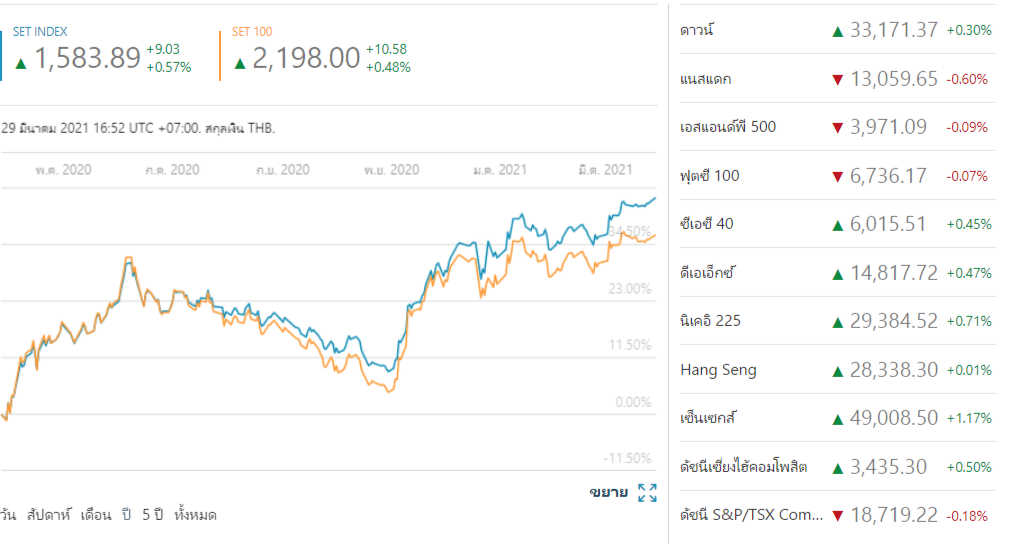This screenshot has width=1010, height=551.
Task: Click the expand chart fullscreen icon
Action: [x=647, y=492]
